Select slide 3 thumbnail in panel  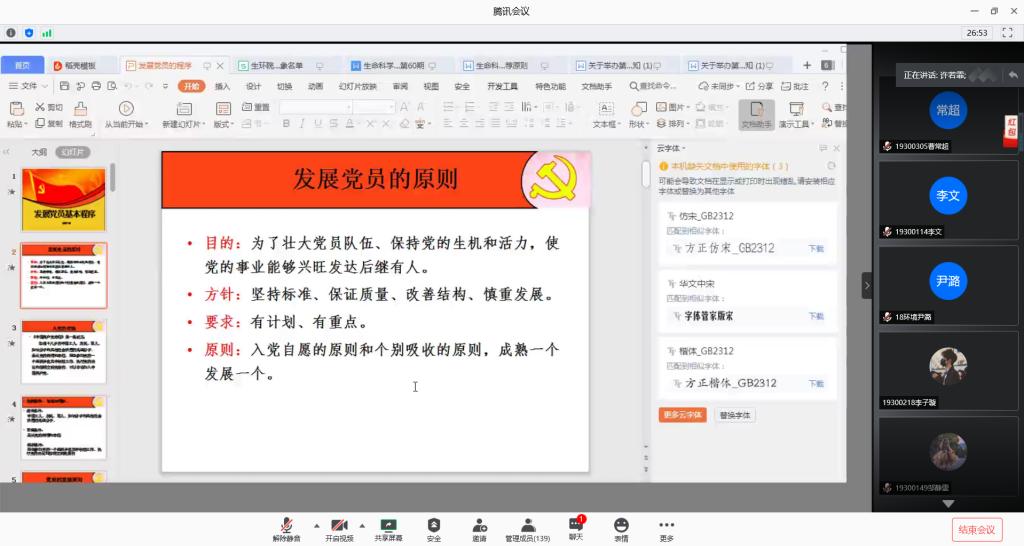(64, 351)
